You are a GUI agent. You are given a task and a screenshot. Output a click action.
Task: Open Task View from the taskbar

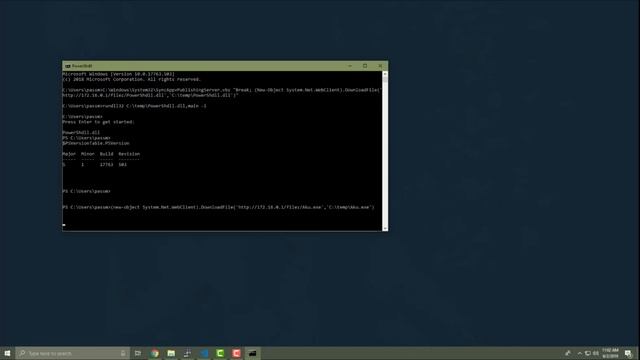(x=138, y=353)
